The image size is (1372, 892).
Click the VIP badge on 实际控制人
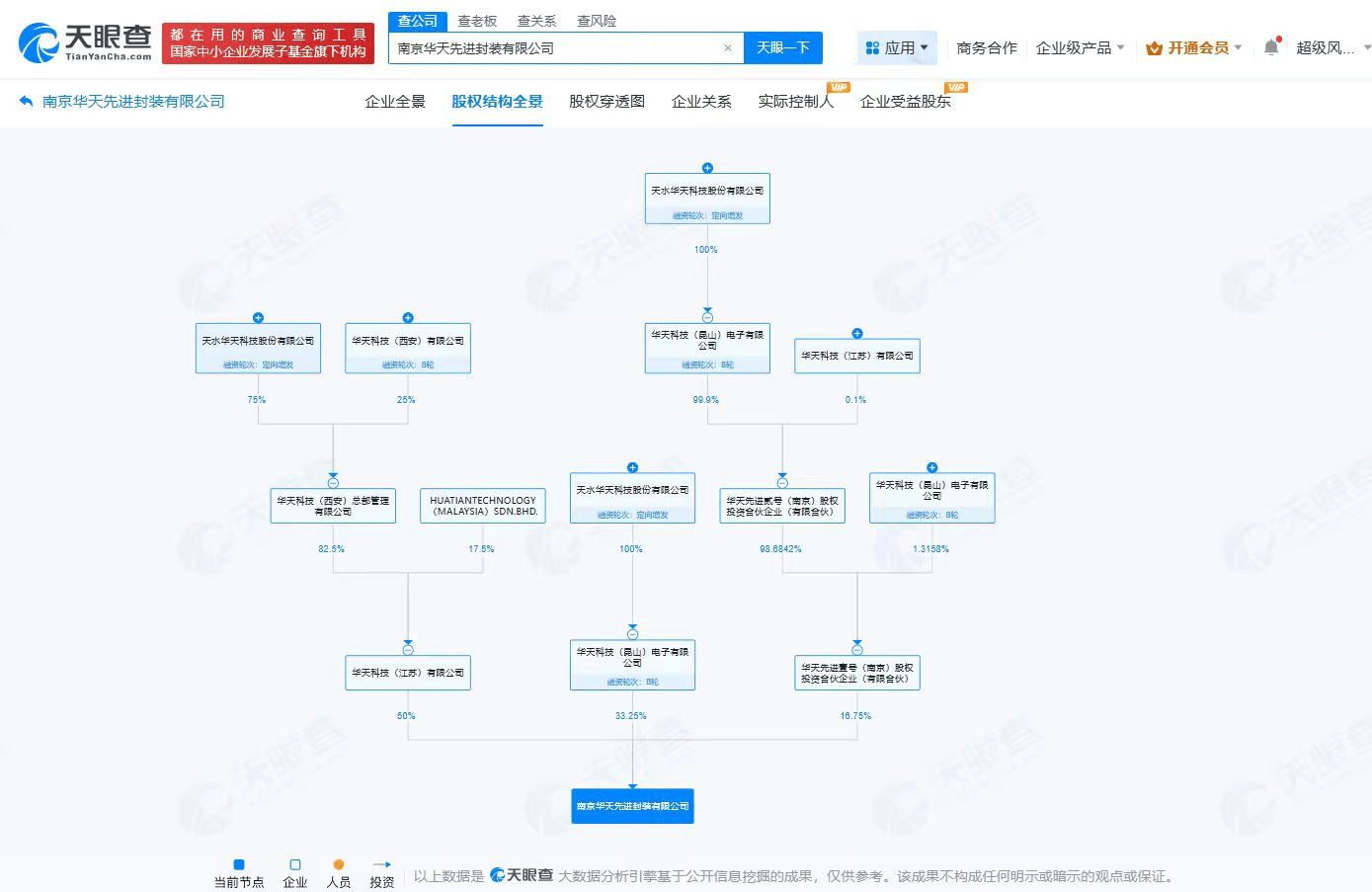[x=839, y=87]
